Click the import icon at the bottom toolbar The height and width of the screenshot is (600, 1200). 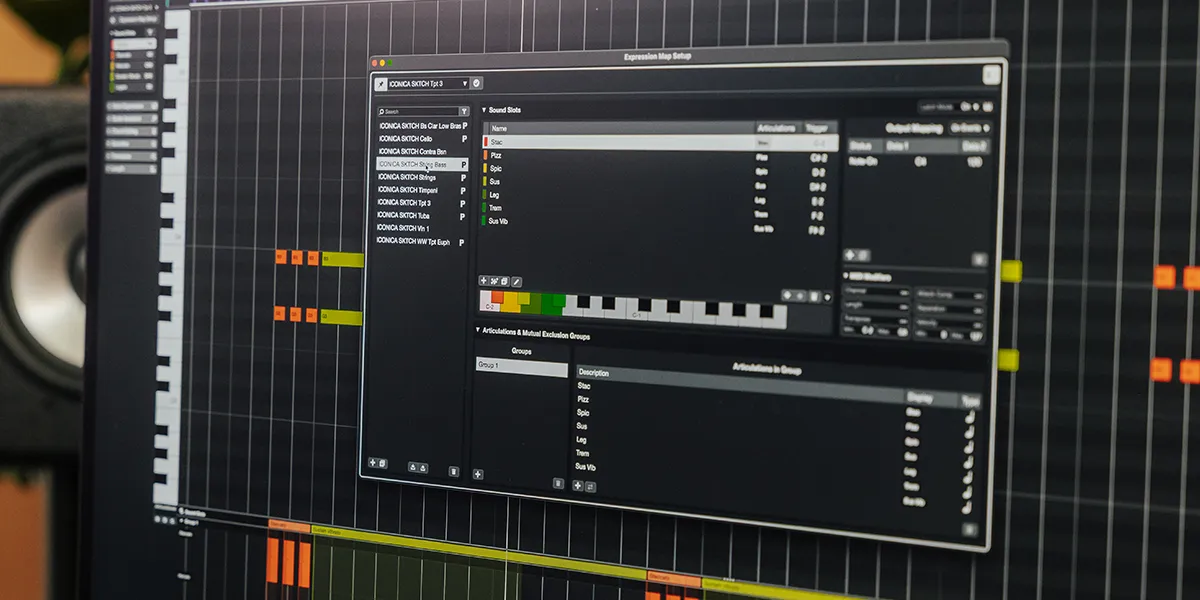pos(414,468)
